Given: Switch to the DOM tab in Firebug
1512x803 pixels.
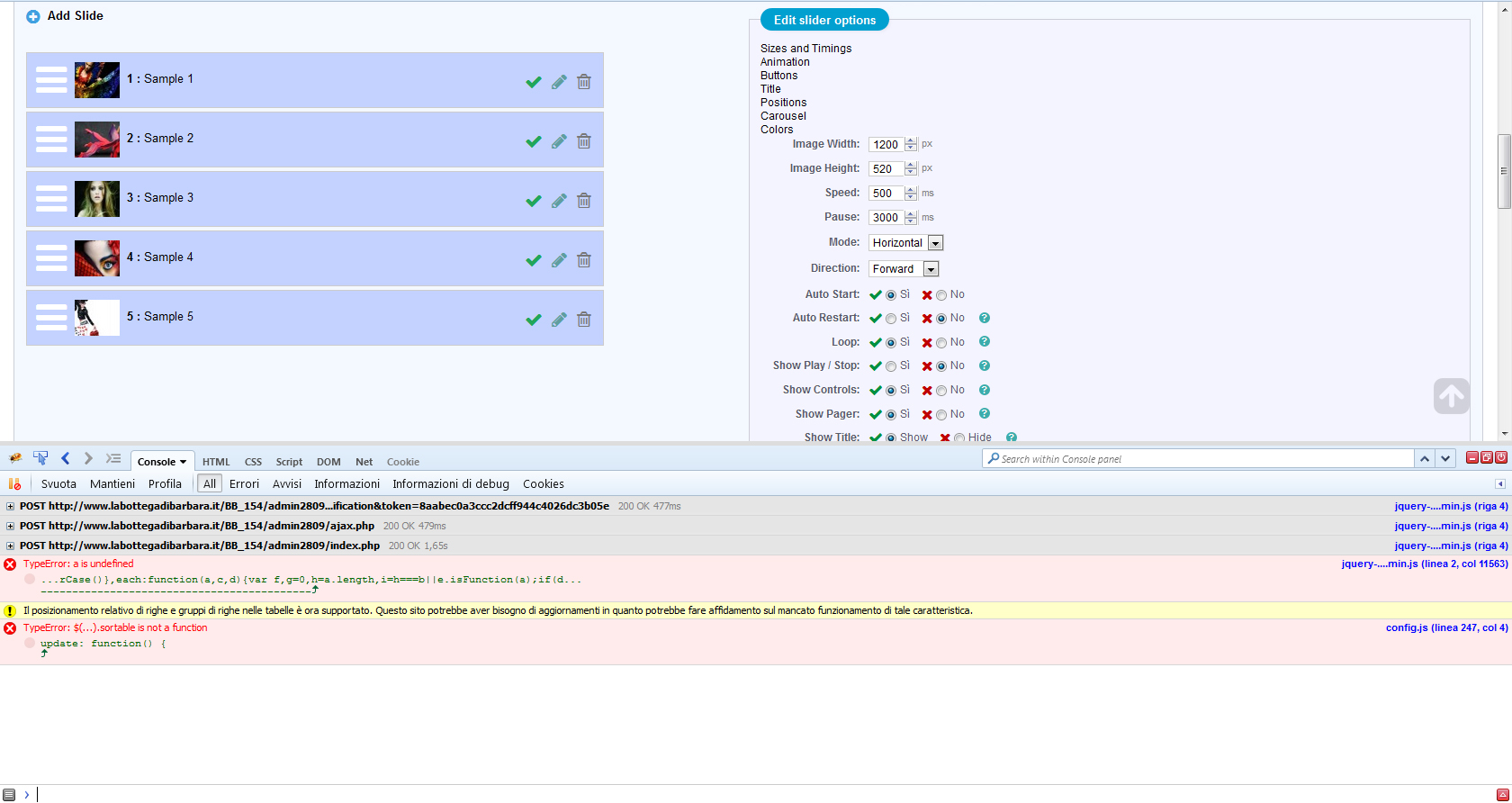Looking at the screenshot, I should [x=328, y=462].
